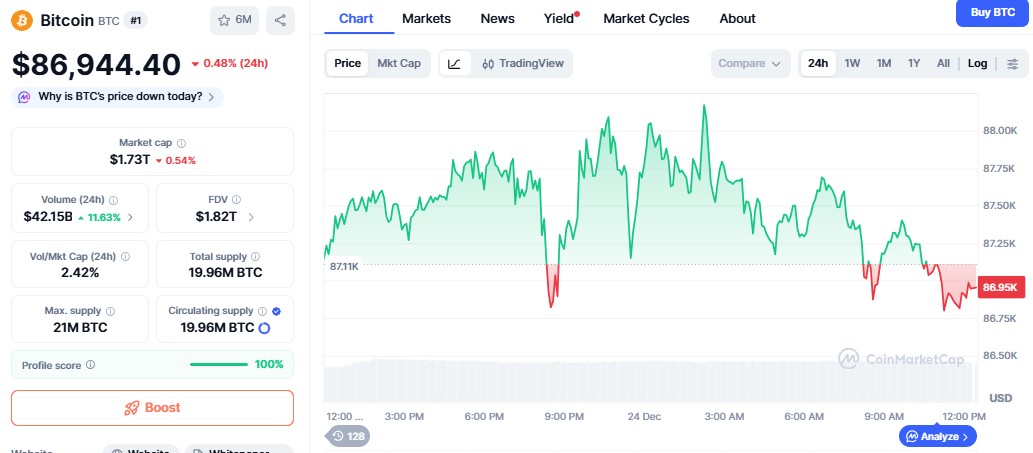Click the Market cap info icon

click(181, 143)
